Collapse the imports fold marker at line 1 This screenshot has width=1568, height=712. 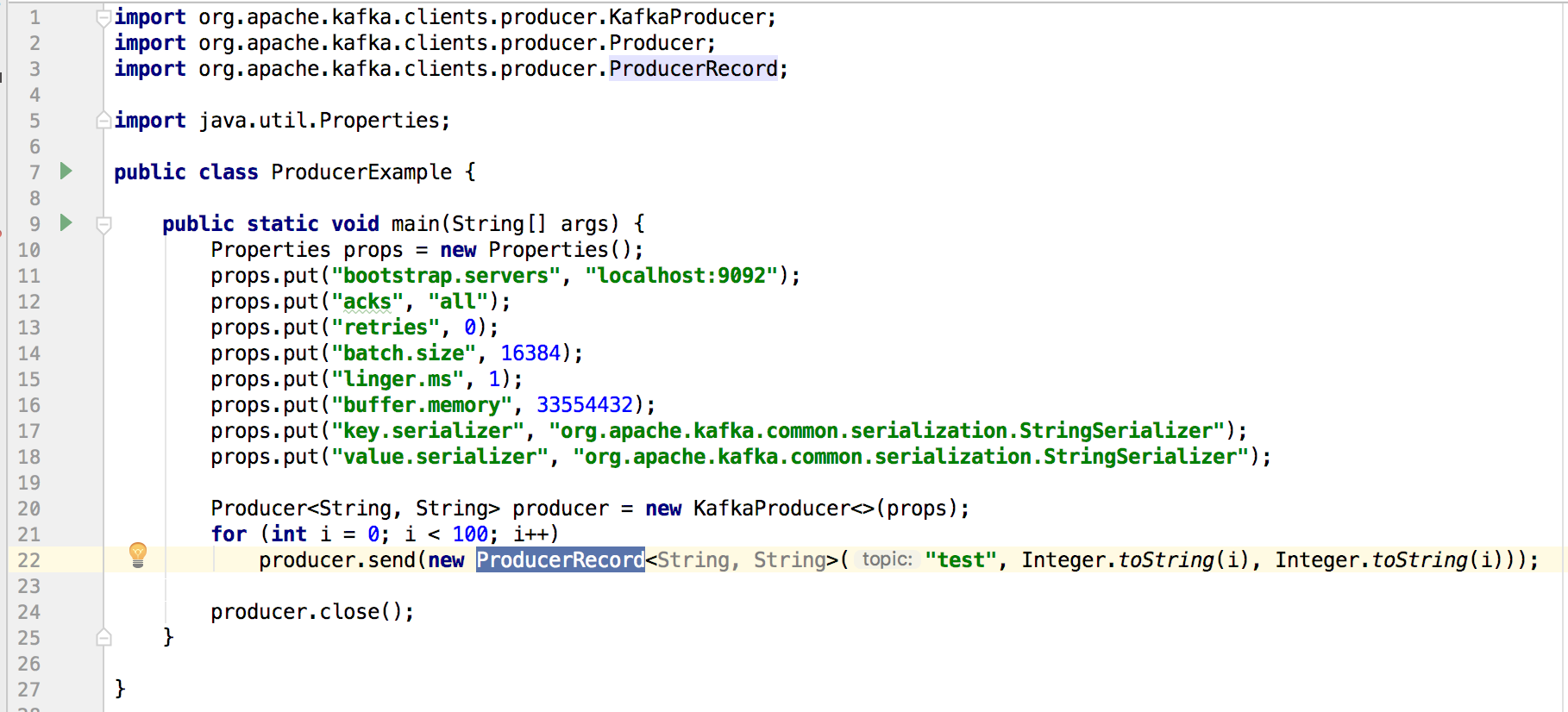pyautogui.click(x=103, y=17)
